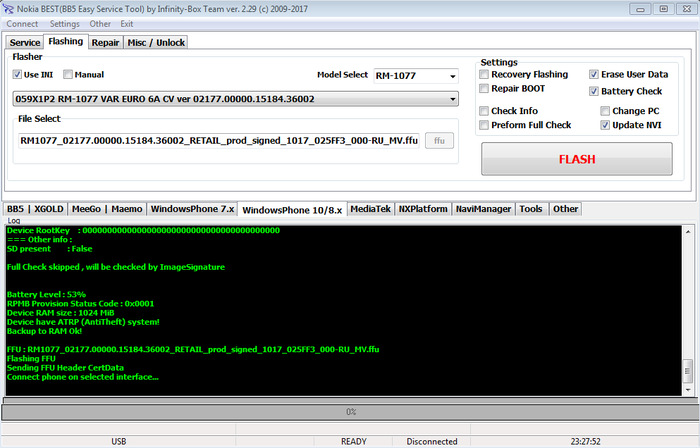Click Disconnected status bar entry
This screenshot has height=448, width=700.
click(x=432, y=441)
